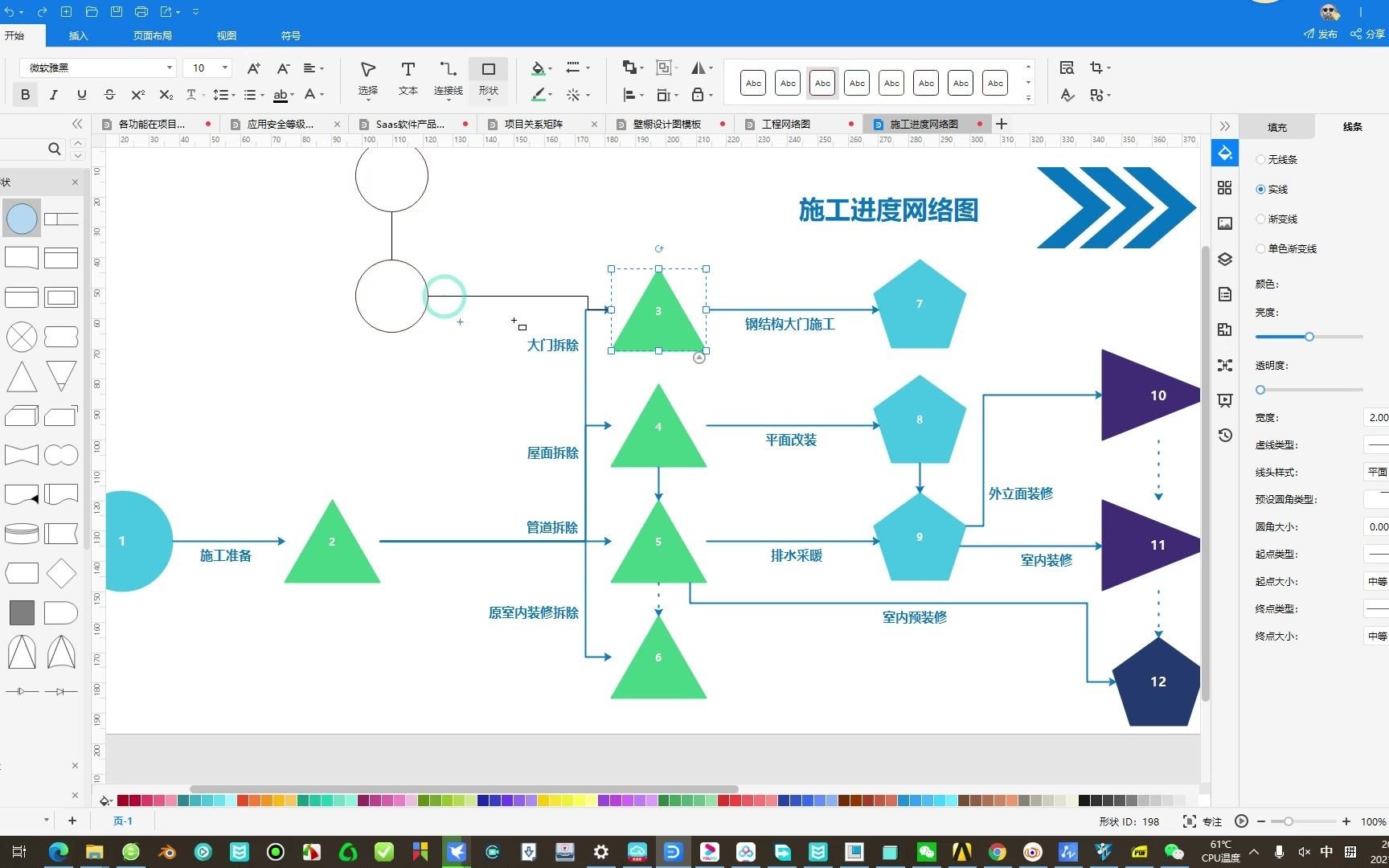This screenshot has height=868, width=1389.
Task: Toggle bold formatting
Action: point(25,95)
